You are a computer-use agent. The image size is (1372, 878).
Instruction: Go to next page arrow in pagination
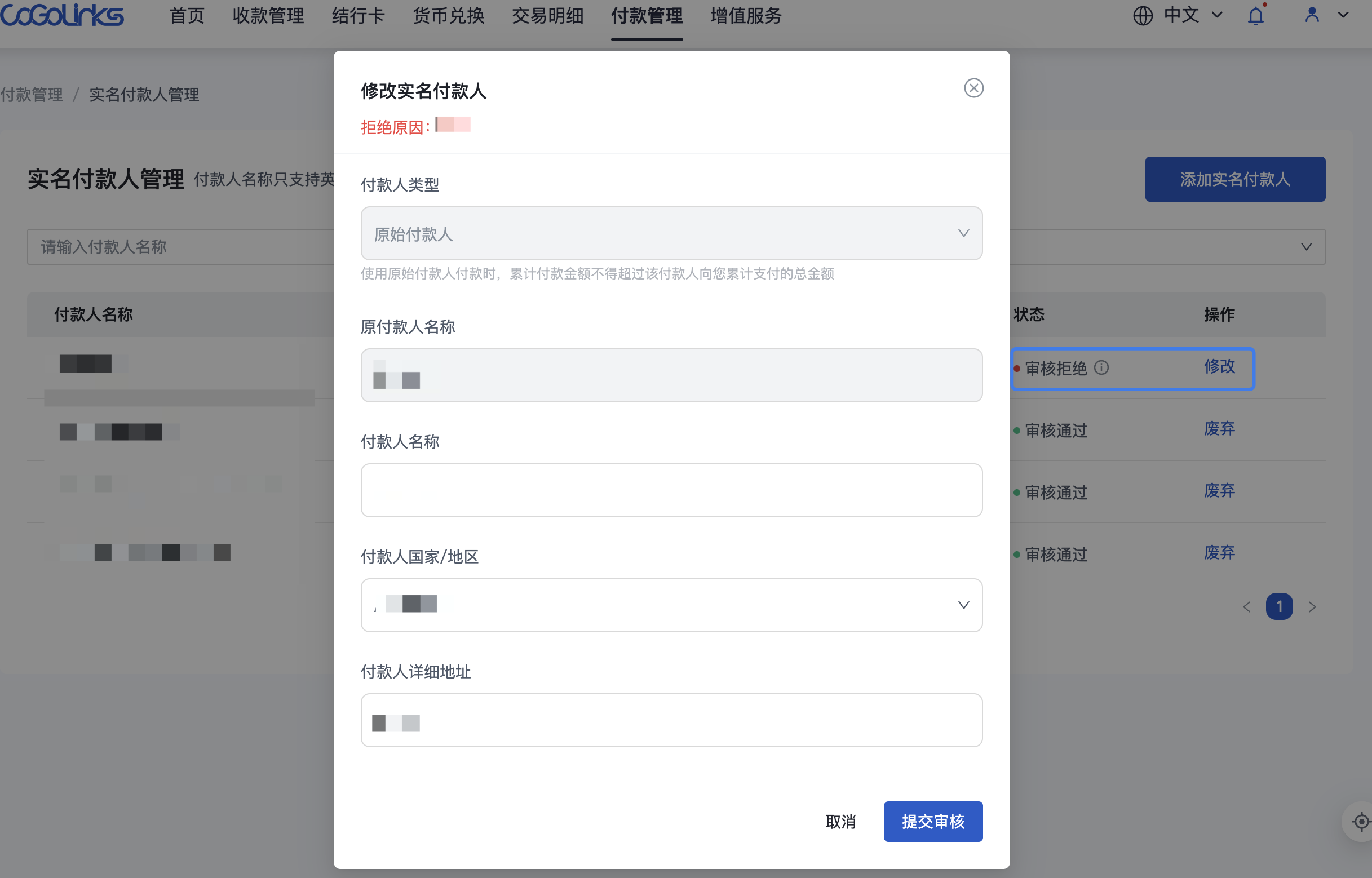[1312, 606]
